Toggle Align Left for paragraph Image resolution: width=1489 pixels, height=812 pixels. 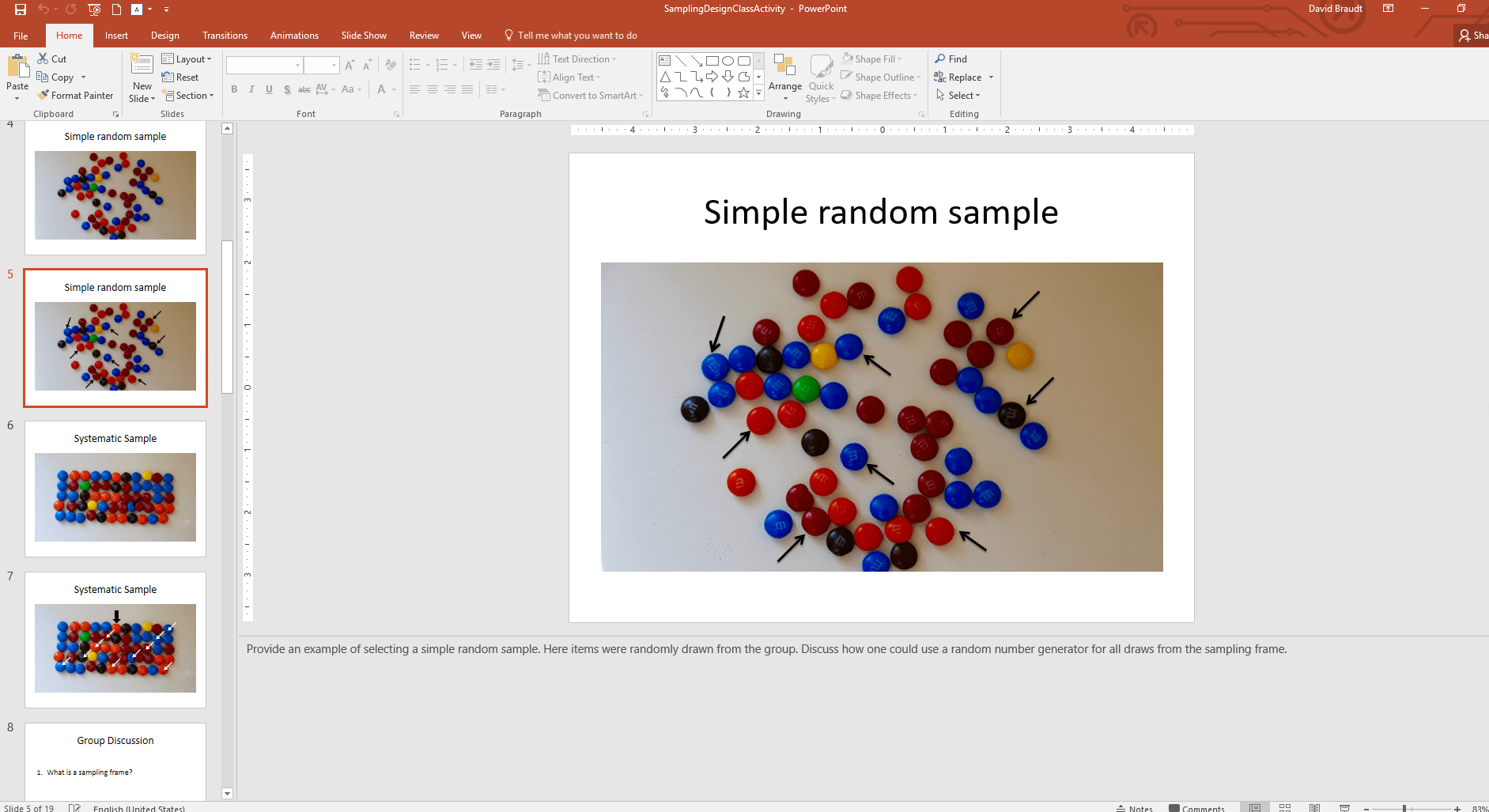pos(415,89)
